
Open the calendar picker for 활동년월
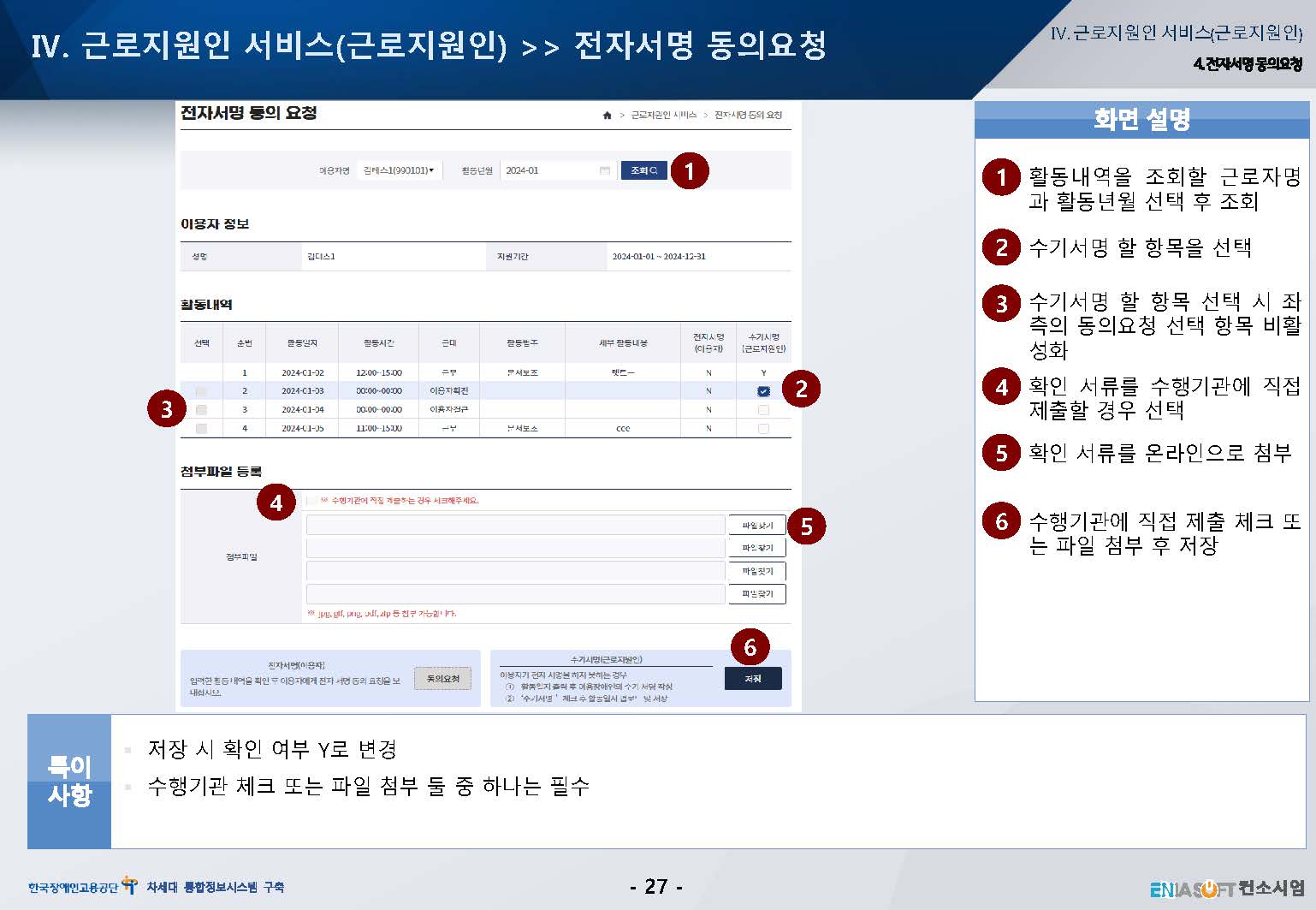tap(604, 170)
